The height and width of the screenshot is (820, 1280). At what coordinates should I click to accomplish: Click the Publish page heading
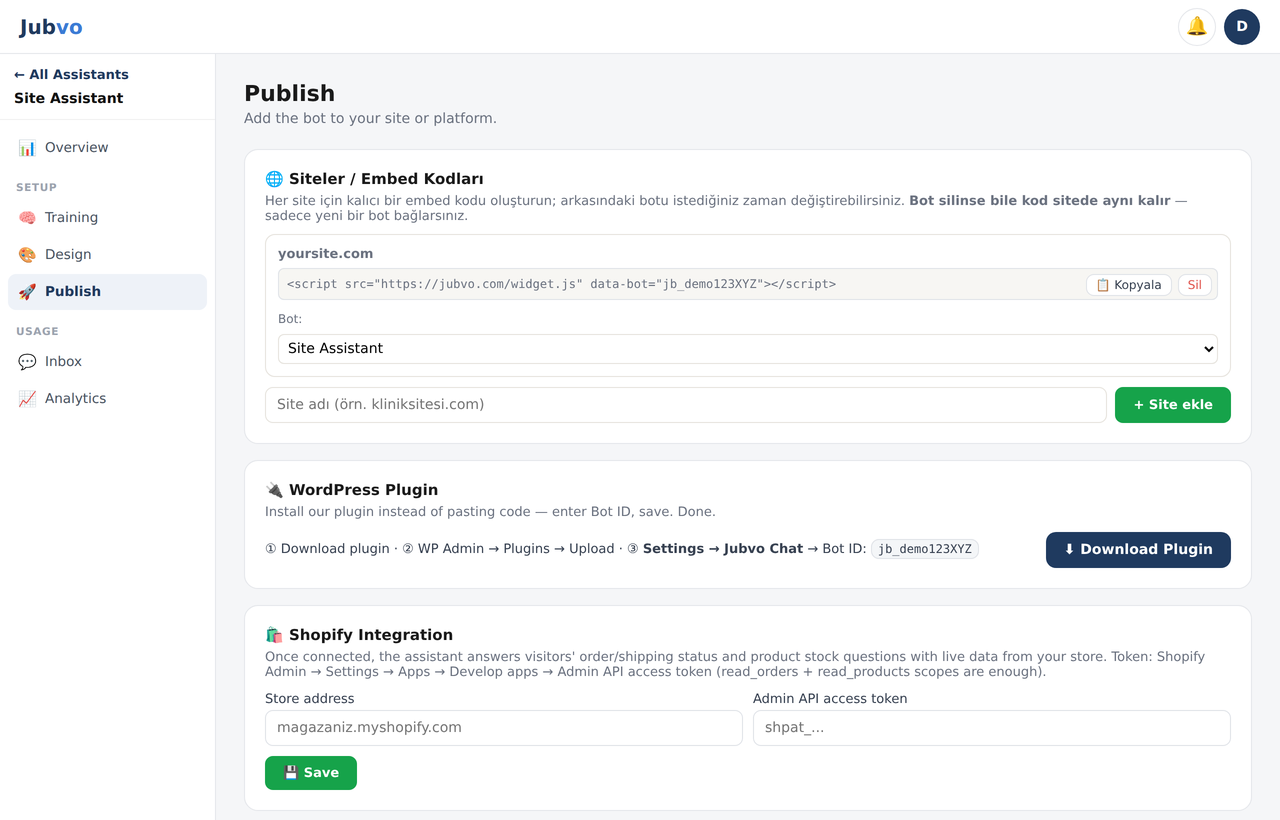[x=290, y=94]
